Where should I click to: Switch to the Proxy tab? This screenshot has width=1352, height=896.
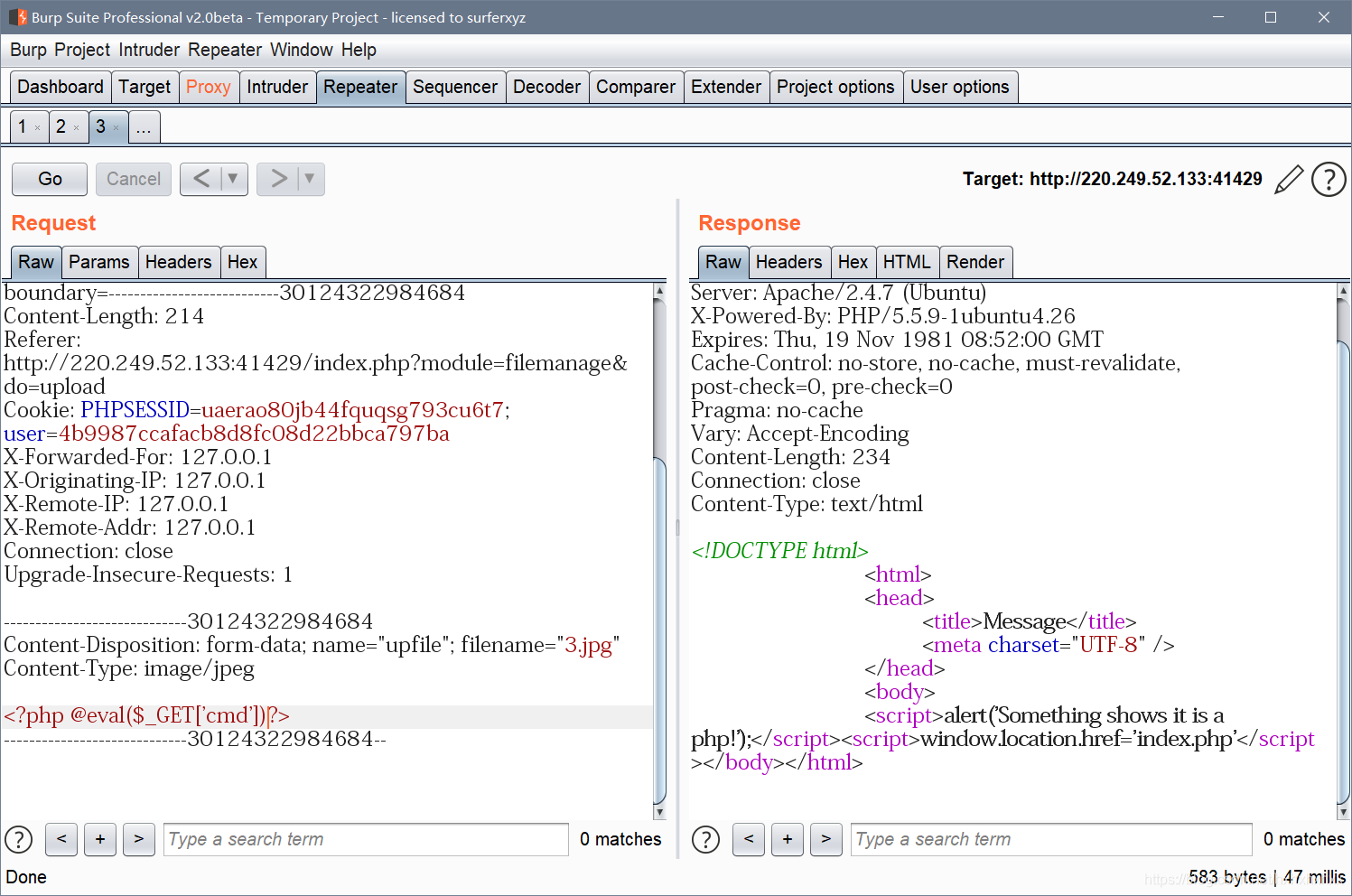(209, 87)
